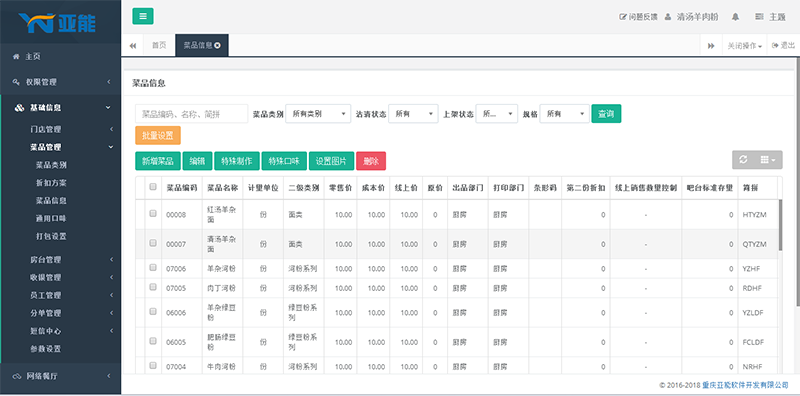Screen dimensions: 800x396
Task: Go to 主页 in the sidebar
Action: click(x=61, y=57)
